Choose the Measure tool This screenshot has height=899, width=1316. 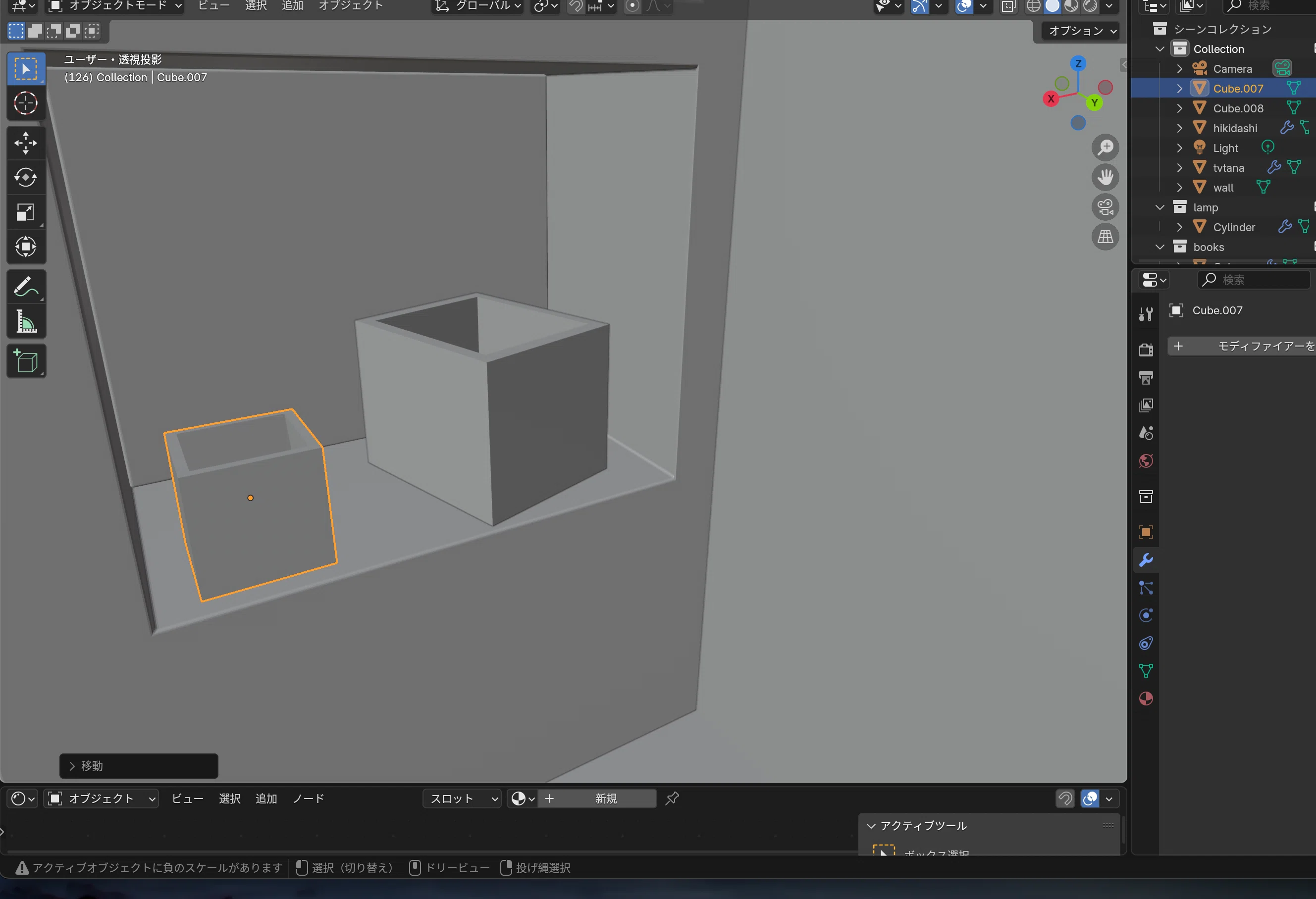point(26,322)
